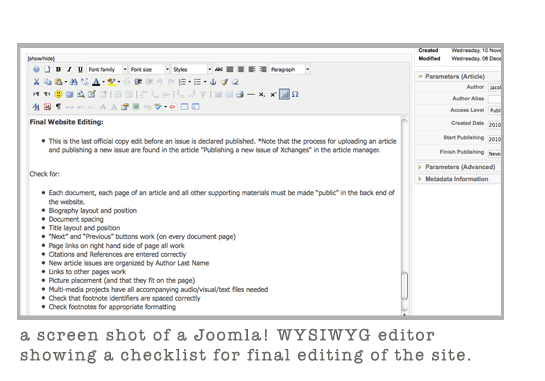Insert an emoticon with the smiley icon
The width and height of the screenshot is (545, 381).
pos(58,94)
